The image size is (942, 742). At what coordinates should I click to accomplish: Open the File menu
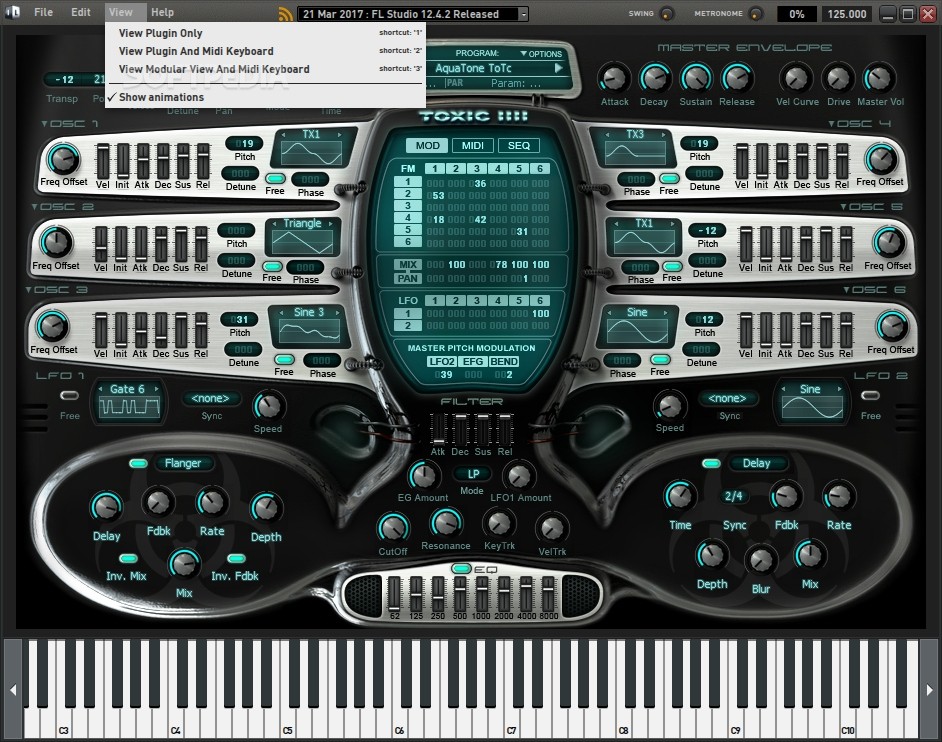point(43,12)
